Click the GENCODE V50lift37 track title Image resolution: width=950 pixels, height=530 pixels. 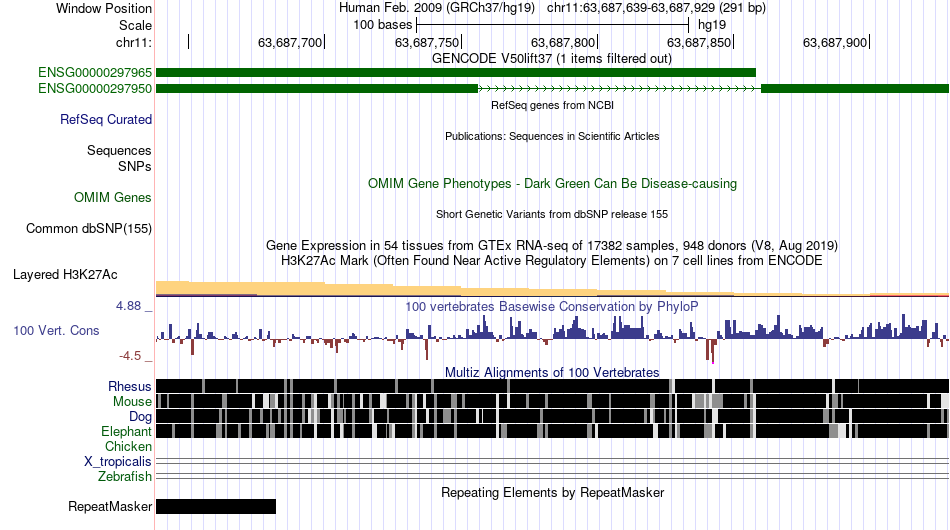point(552,59)
